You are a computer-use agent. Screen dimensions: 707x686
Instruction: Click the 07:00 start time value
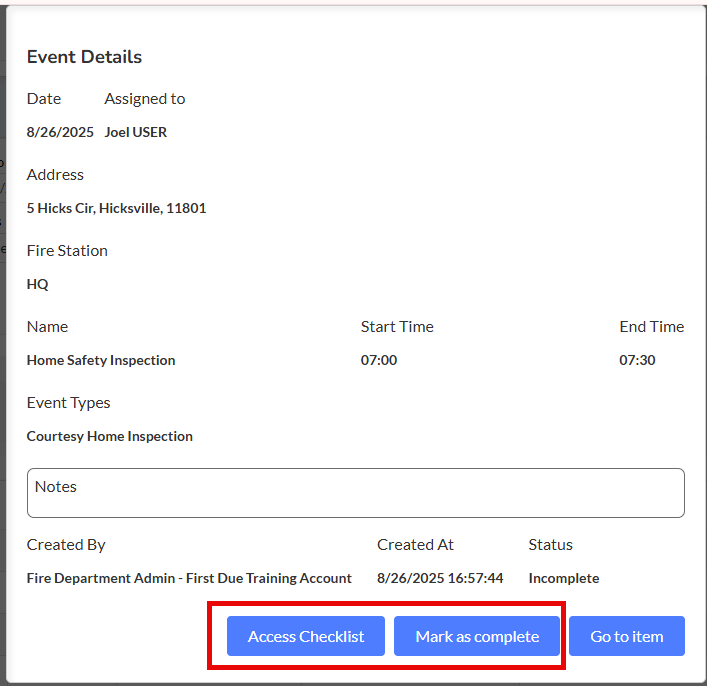click(x=379, y=360)
